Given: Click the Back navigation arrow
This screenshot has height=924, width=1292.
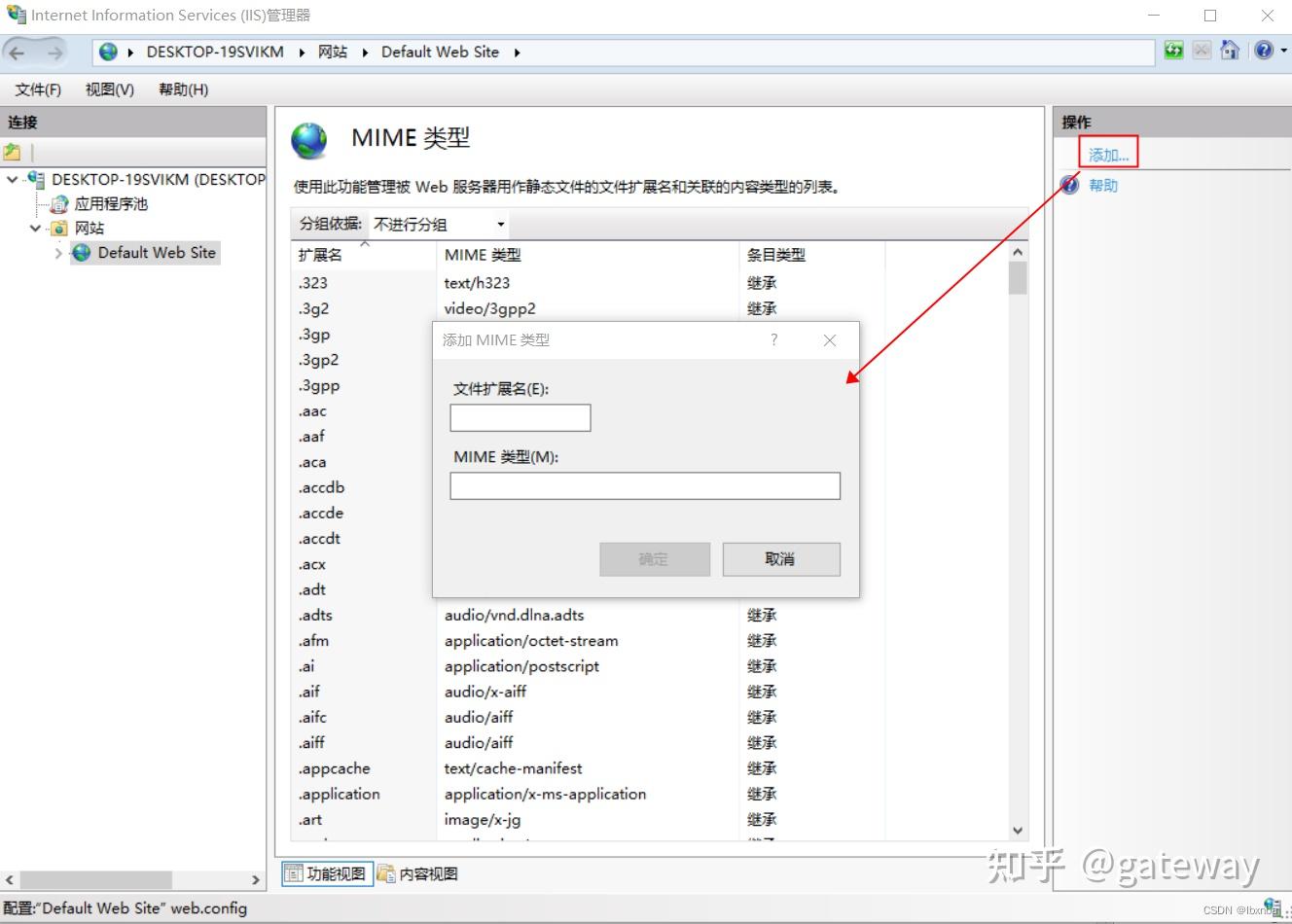Looking at the screenshot, I should coord(18,53).
